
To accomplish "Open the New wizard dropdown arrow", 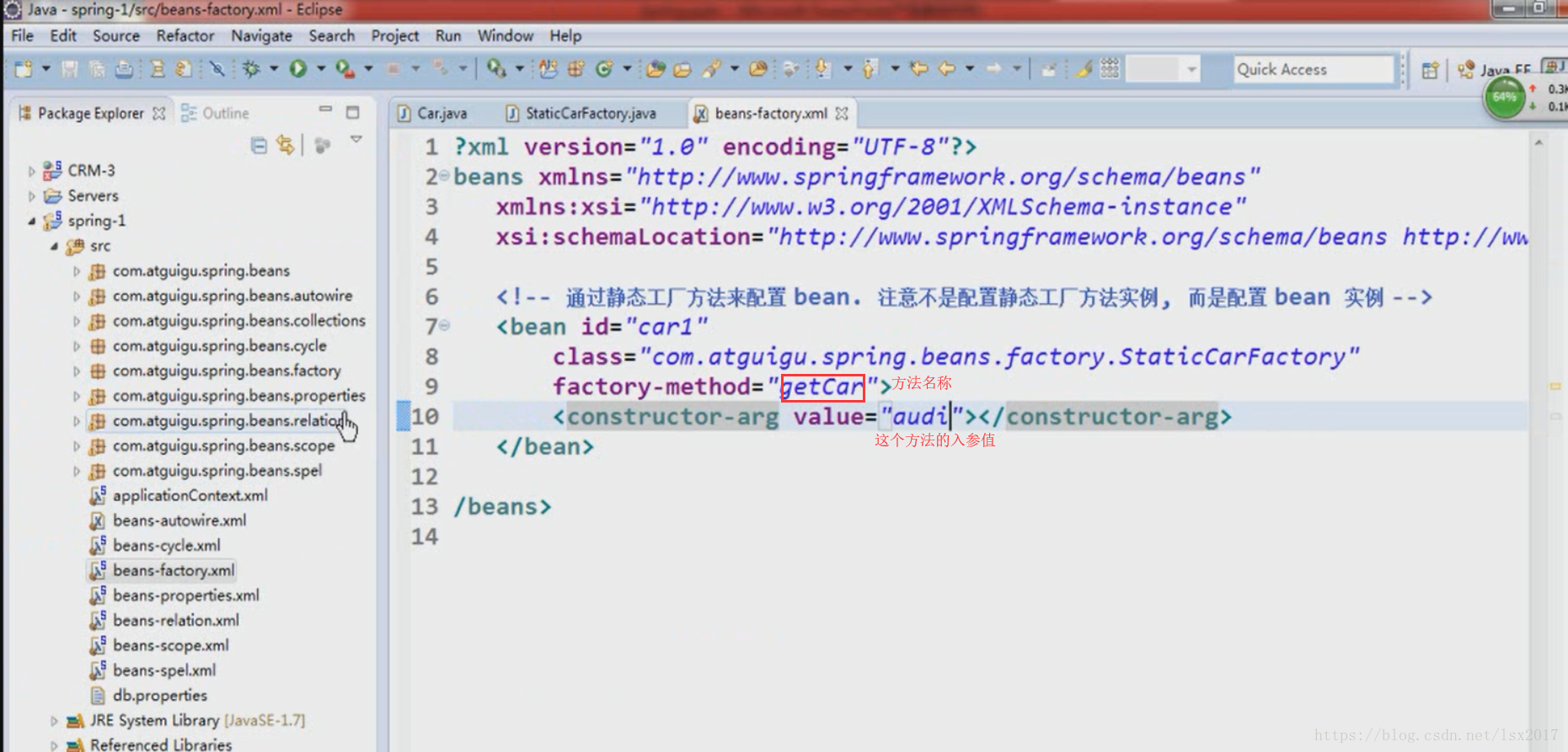I will coord(46,69).
